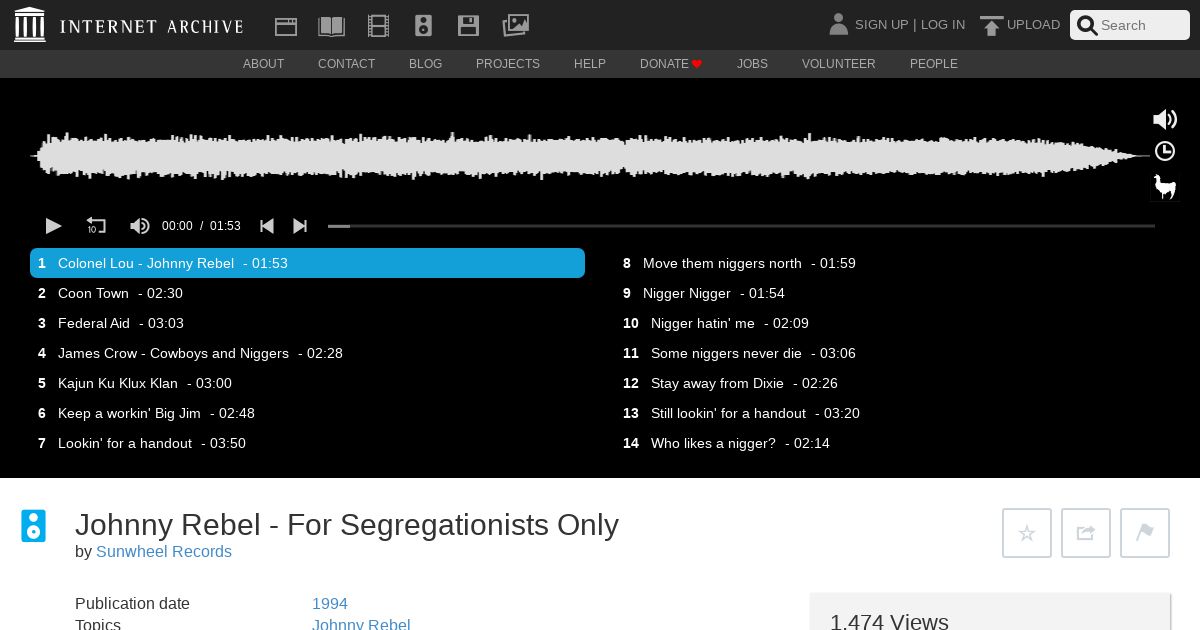Click the Log In link
This screenshot has height=630, width=1200.
943,25
